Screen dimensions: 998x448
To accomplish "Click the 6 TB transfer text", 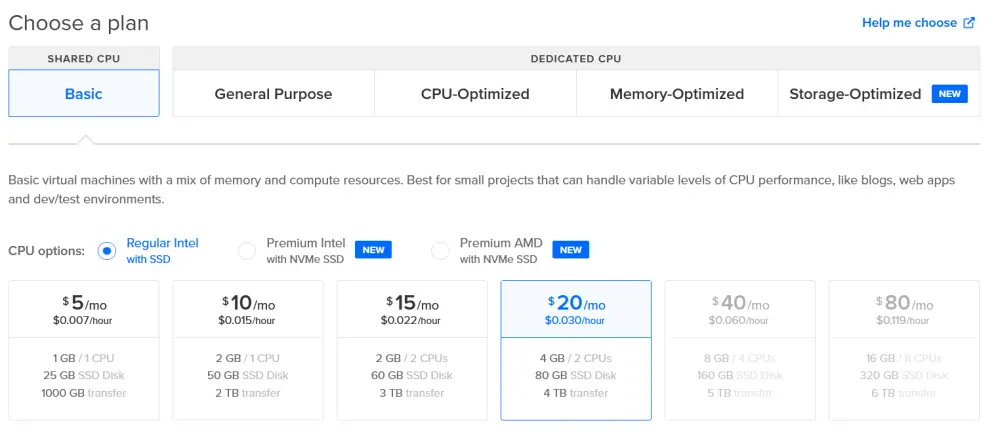I will point(904,393).
